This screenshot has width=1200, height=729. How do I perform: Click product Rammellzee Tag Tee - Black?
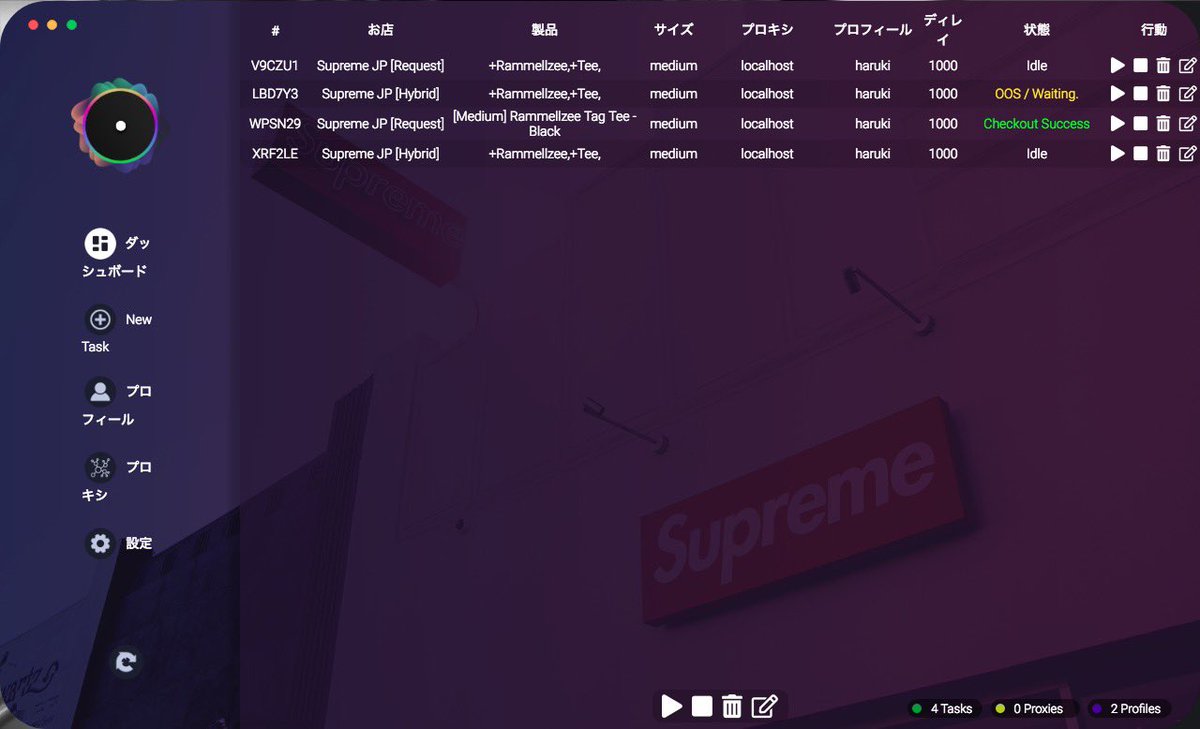pyautogui.click(x=545, y=124)
